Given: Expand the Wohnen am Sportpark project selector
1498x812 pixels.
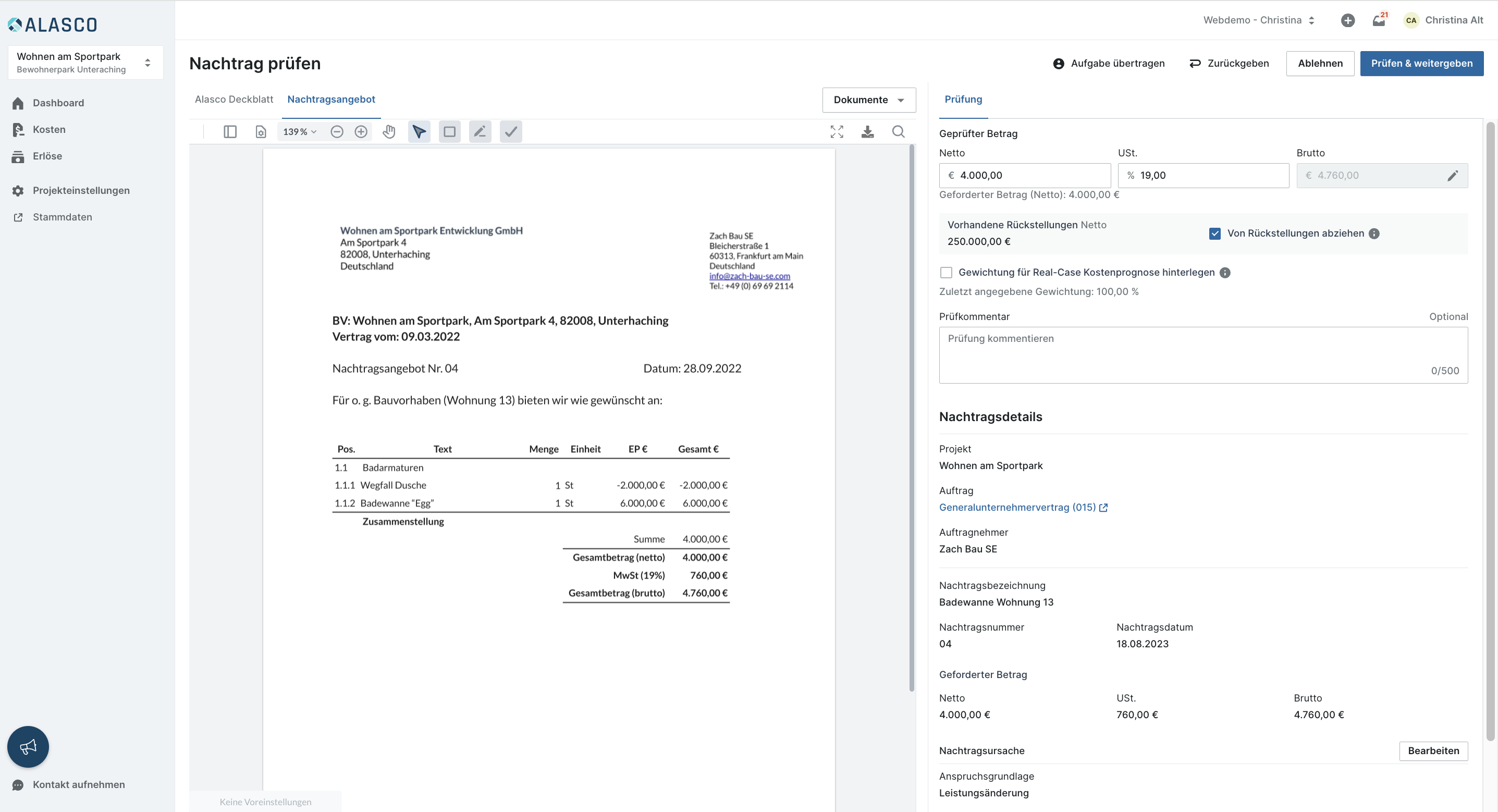Looking at the screenshot, I should (85, 62).
